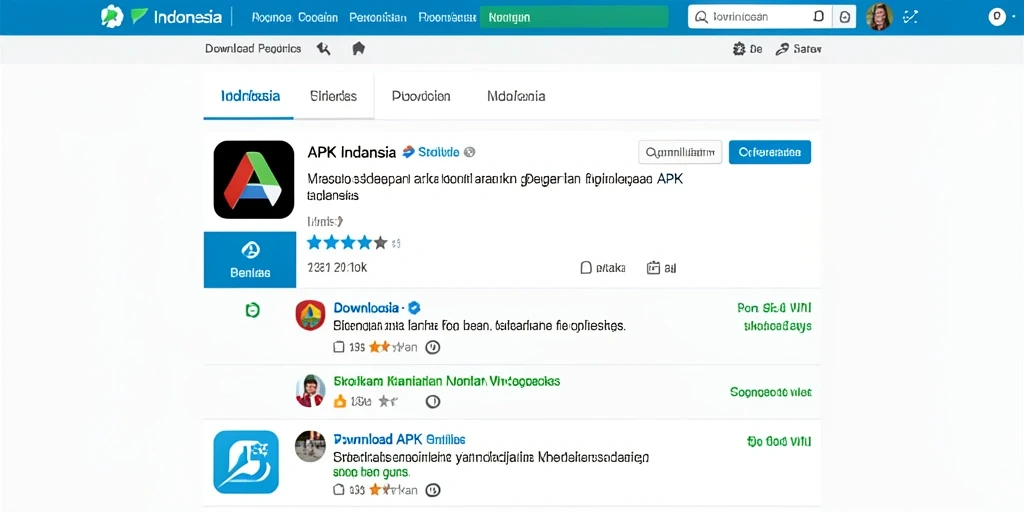
Task: Open the Roomeiace nav menu item
Action: tap(447, 18)
